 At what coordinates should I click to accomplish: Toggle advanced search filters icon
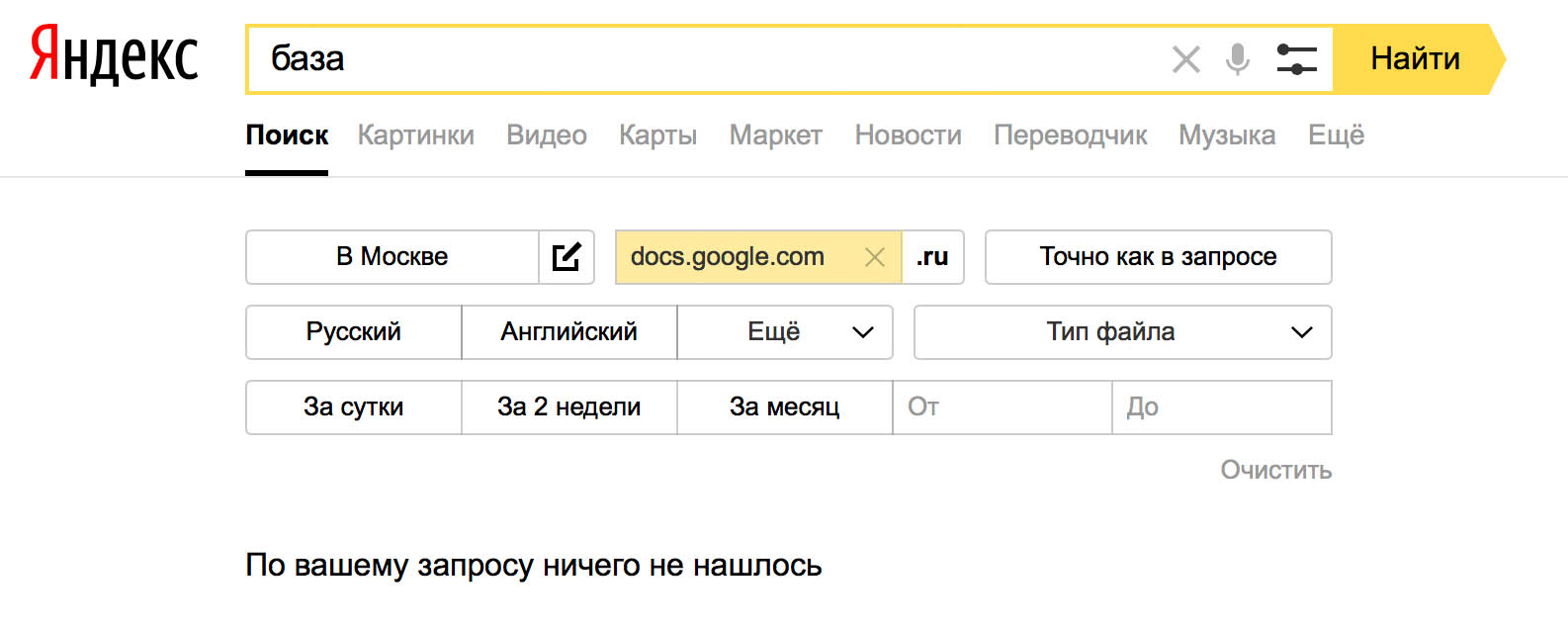click(1296, 59)
